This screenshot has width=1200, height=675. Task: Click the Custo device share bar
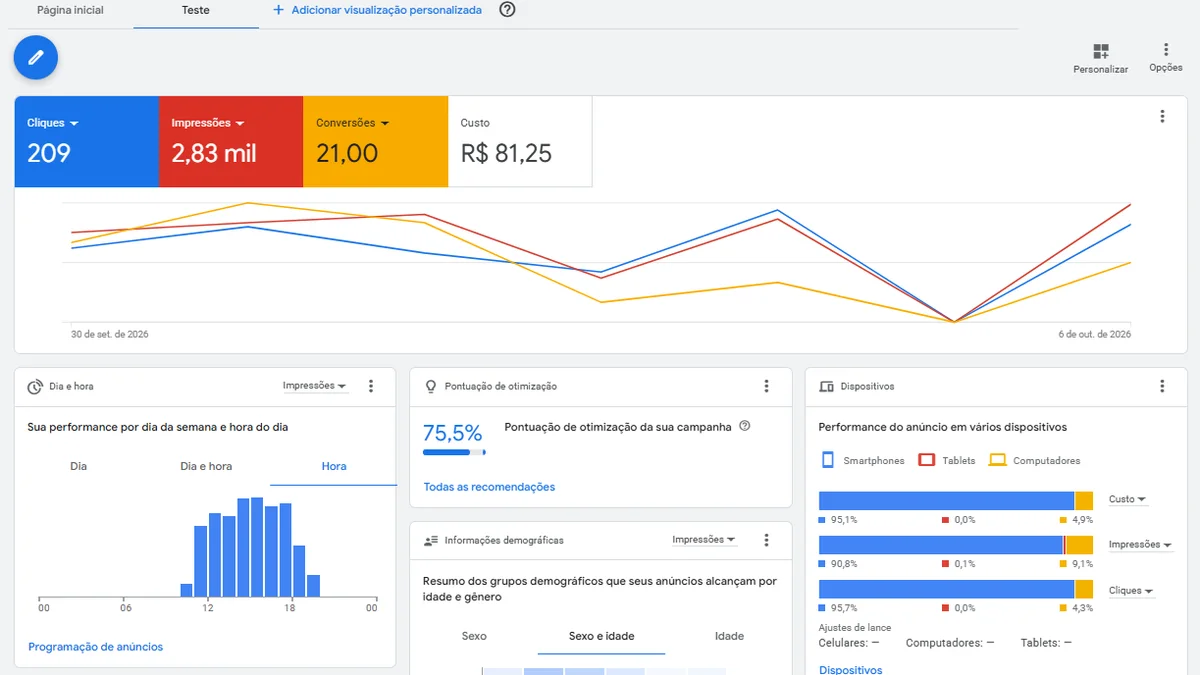point(956,501)
